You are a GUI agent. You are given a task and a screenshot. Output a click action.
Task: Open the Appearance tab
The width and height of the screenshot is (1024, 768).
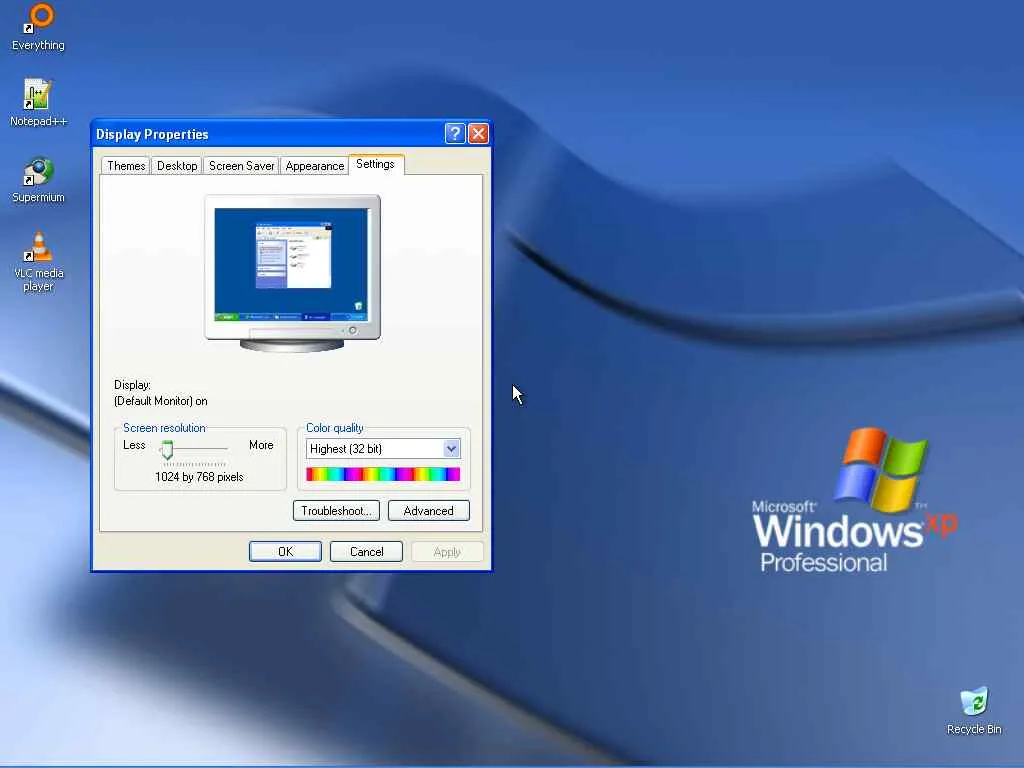point(315,166)
